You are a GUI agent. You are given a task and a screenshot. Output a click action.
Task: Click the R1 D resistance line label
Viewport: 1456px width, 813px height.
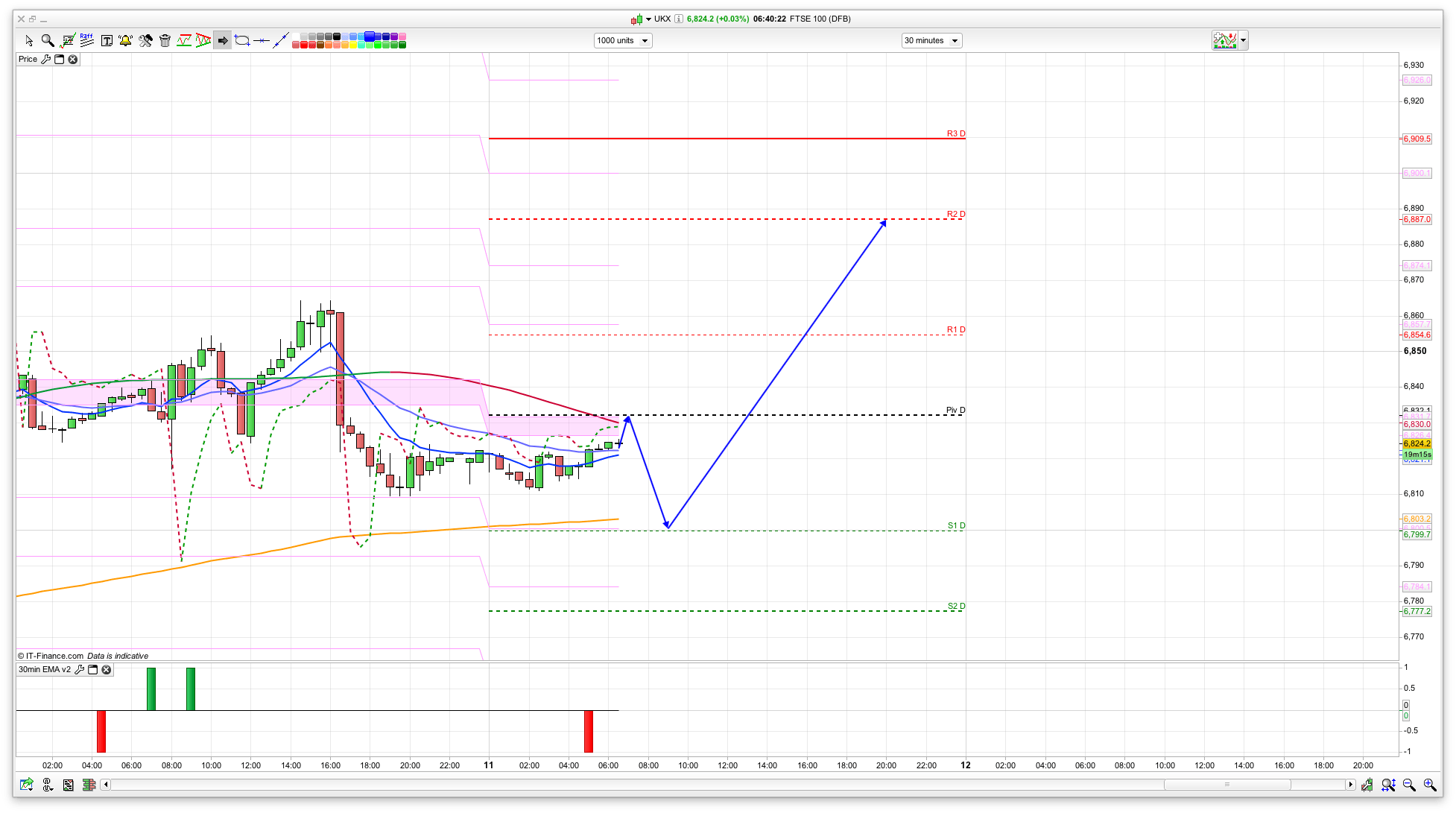[x=956, y=330]
